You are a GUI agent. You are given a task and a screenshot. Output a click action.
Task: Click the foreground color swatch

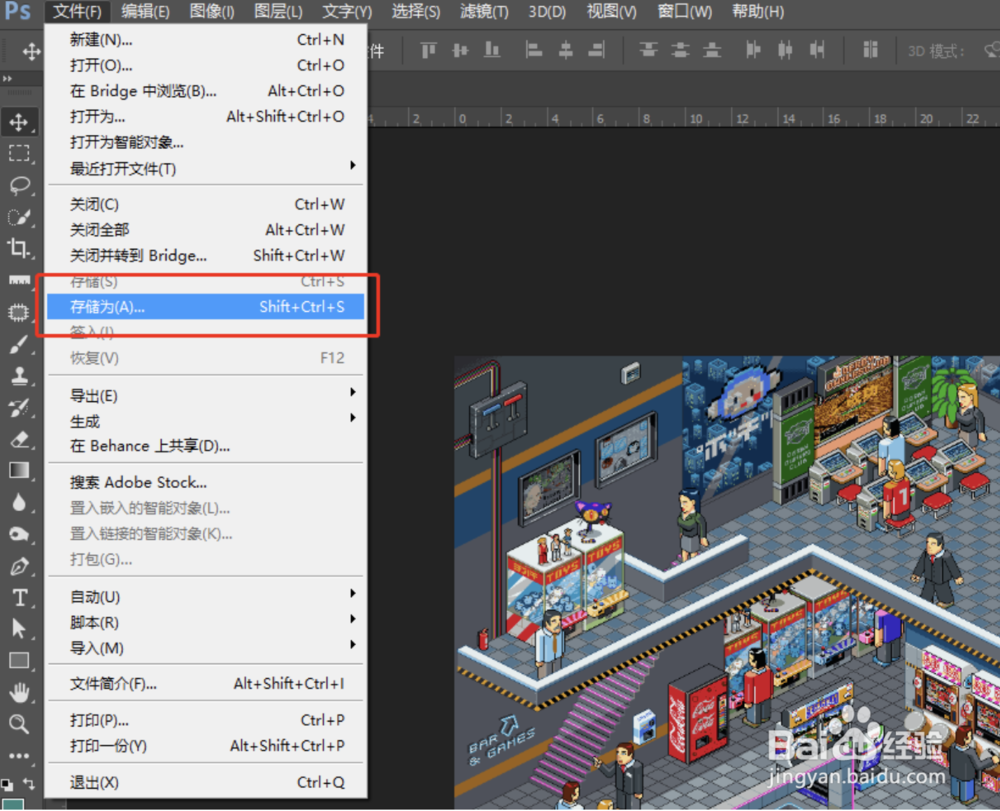(x=13, y=804)
